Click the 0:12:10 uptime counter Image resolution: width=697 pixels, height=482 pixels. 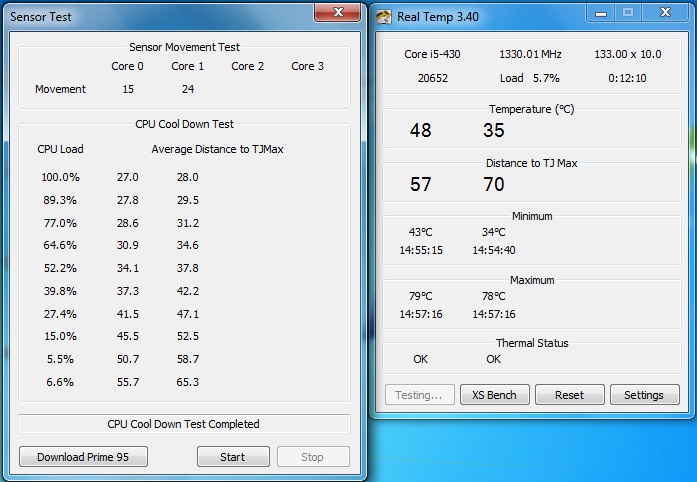click(627, 78)
